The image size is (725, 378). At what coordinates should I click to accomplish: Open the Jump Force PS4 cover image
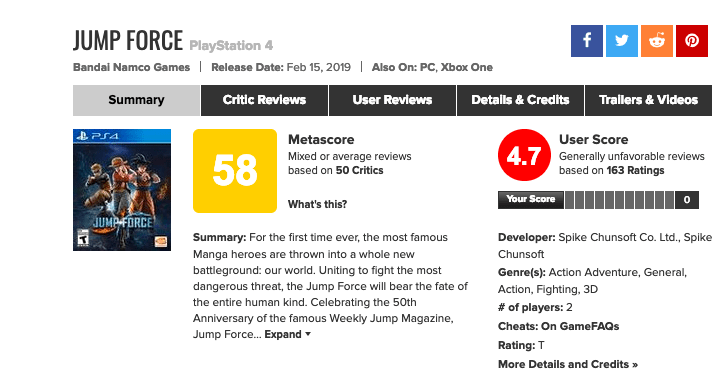pyautogui.click(x=122, y=190)
